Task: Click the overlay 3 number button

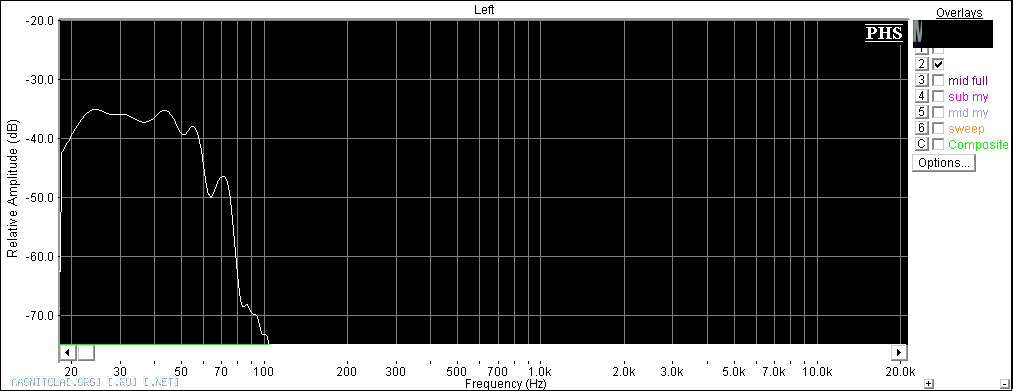Action: pyautogui.click(x=922, y=80)
